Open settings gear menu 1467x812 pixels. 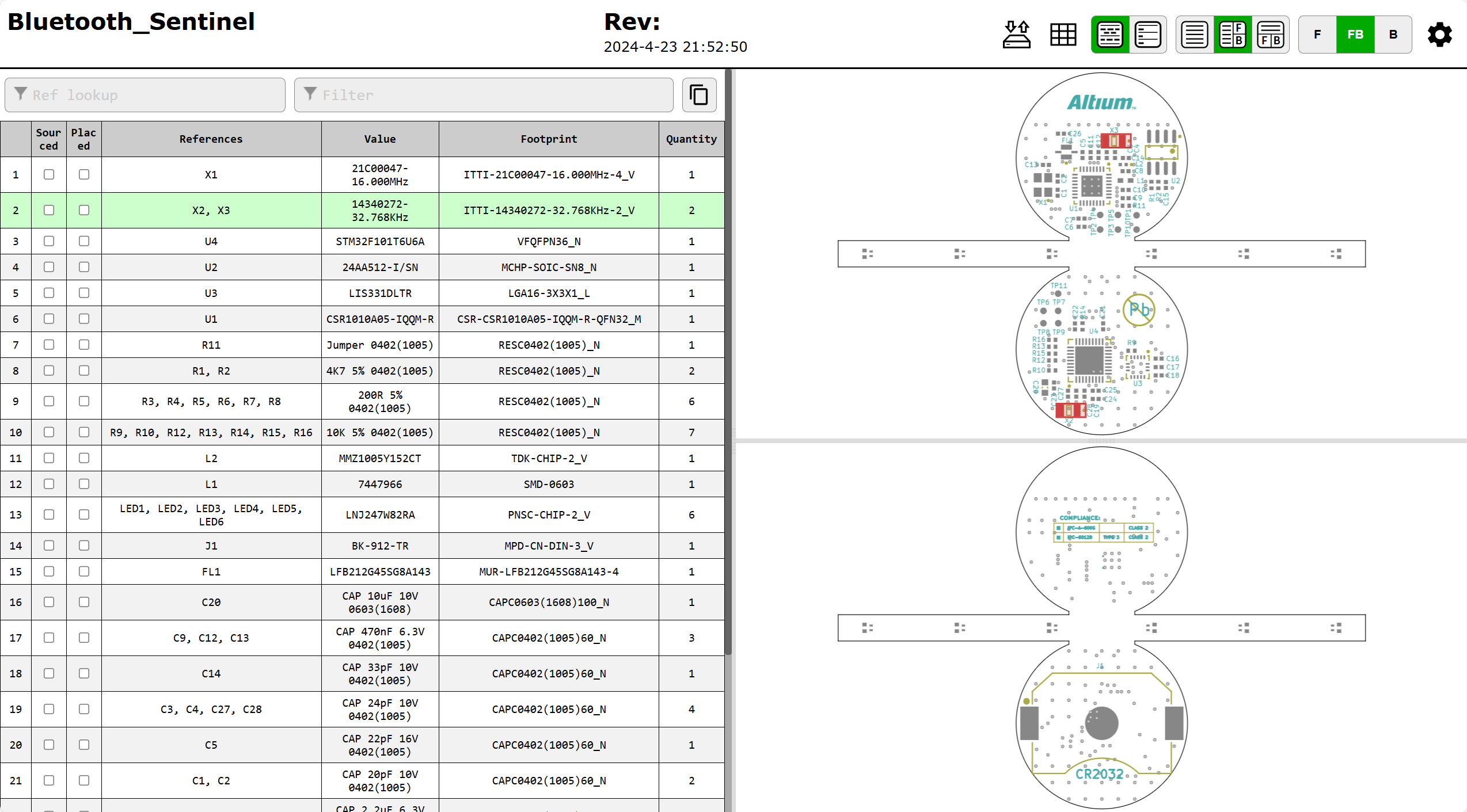1439,35
